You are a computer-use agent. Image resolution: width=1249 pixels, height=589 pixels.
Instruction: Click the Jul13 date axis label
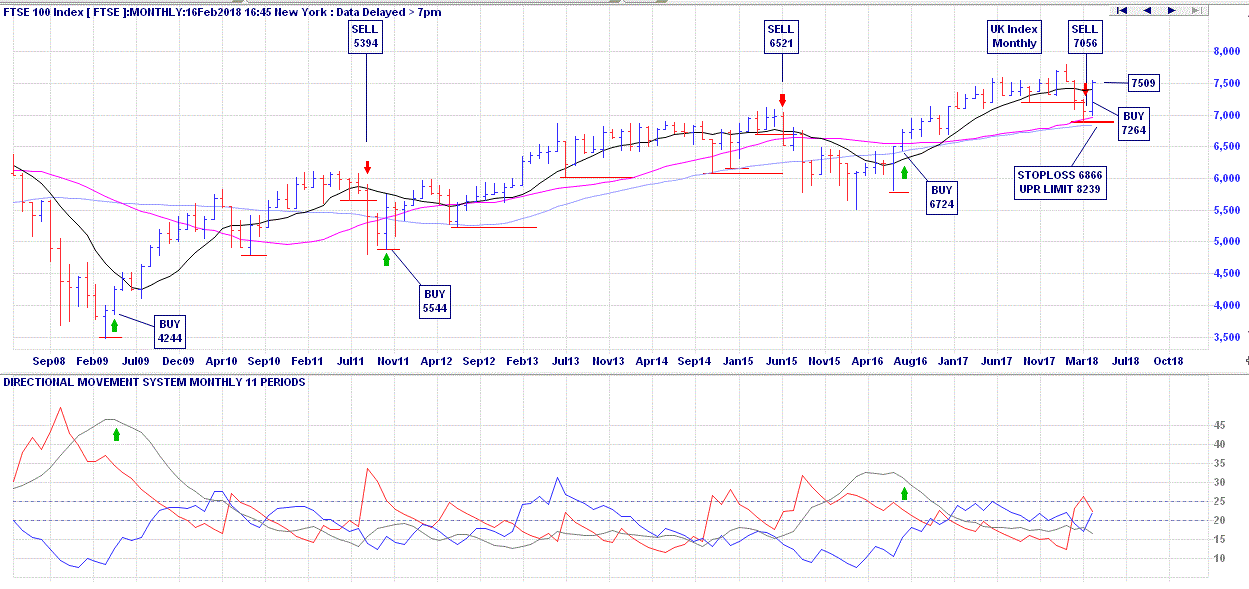pos(565,361)
